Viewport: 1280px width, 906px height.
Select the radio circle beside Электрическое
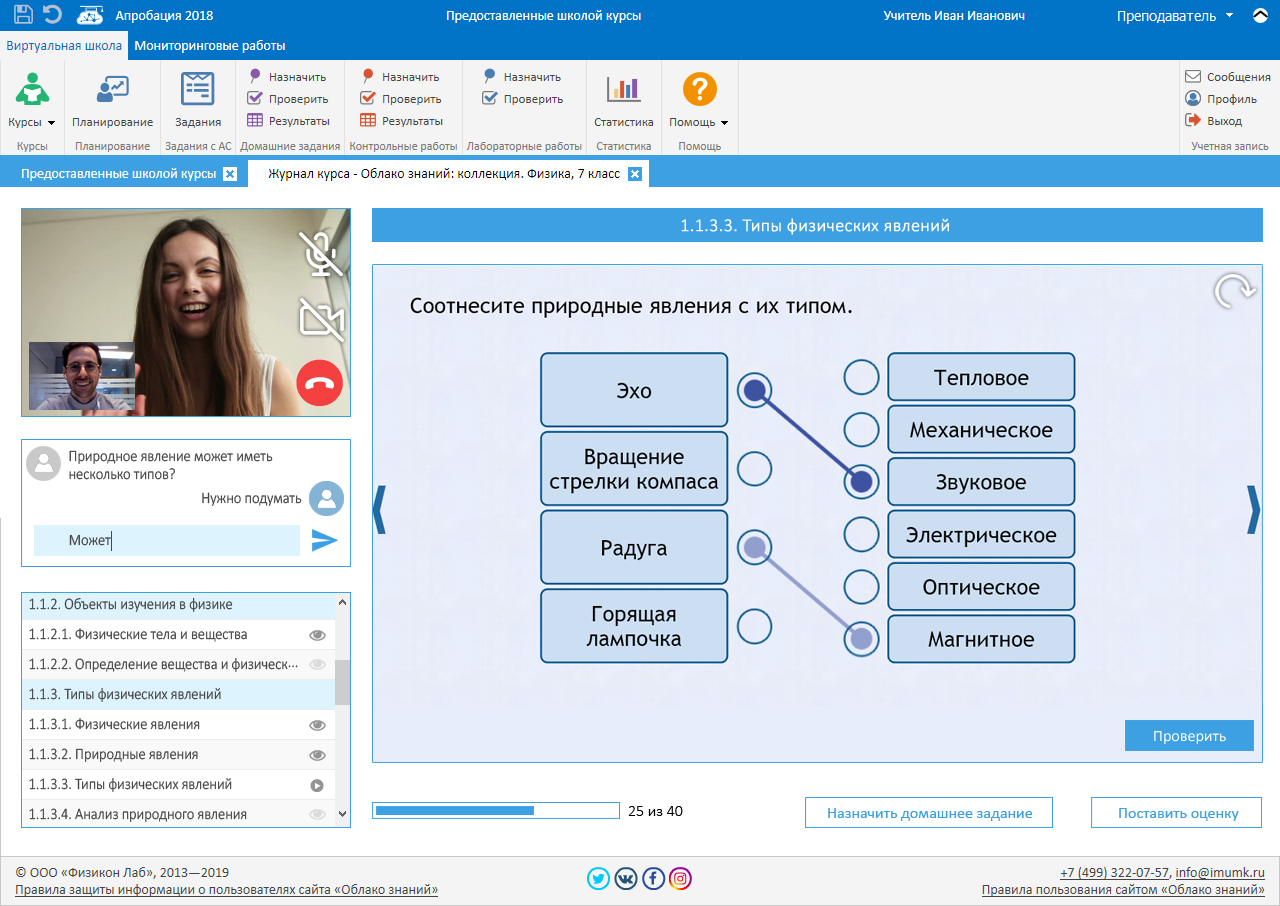point(862,534)
